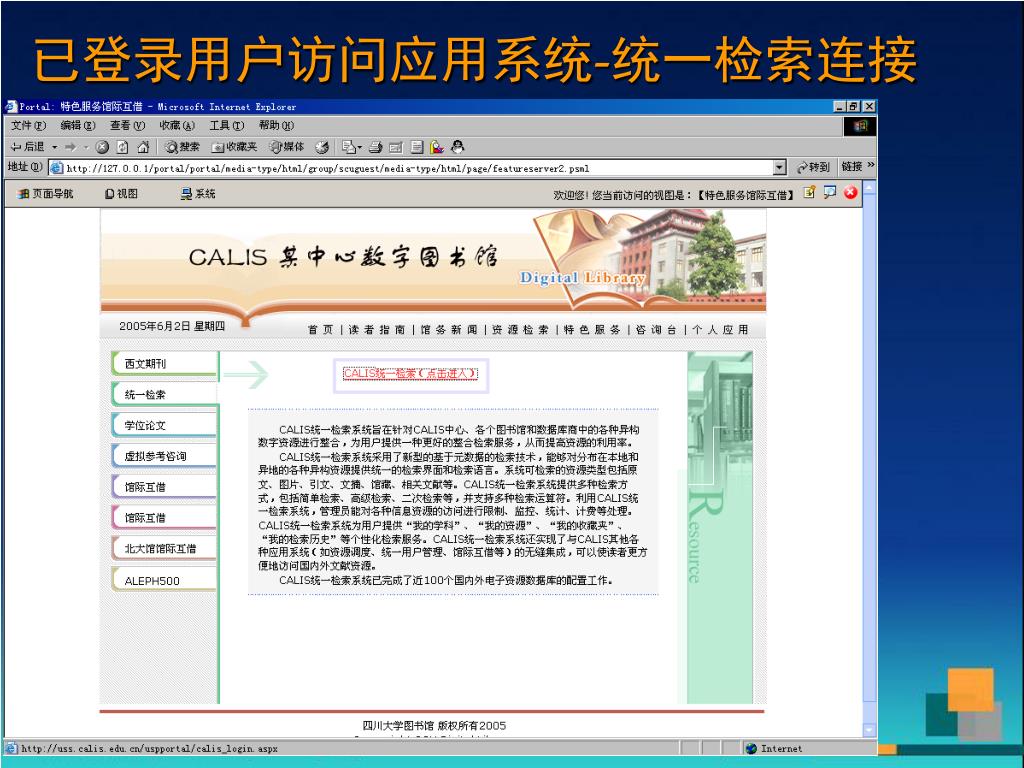
Task: Open the Search (搜索) toolbar button
Action: pos(182,147)
